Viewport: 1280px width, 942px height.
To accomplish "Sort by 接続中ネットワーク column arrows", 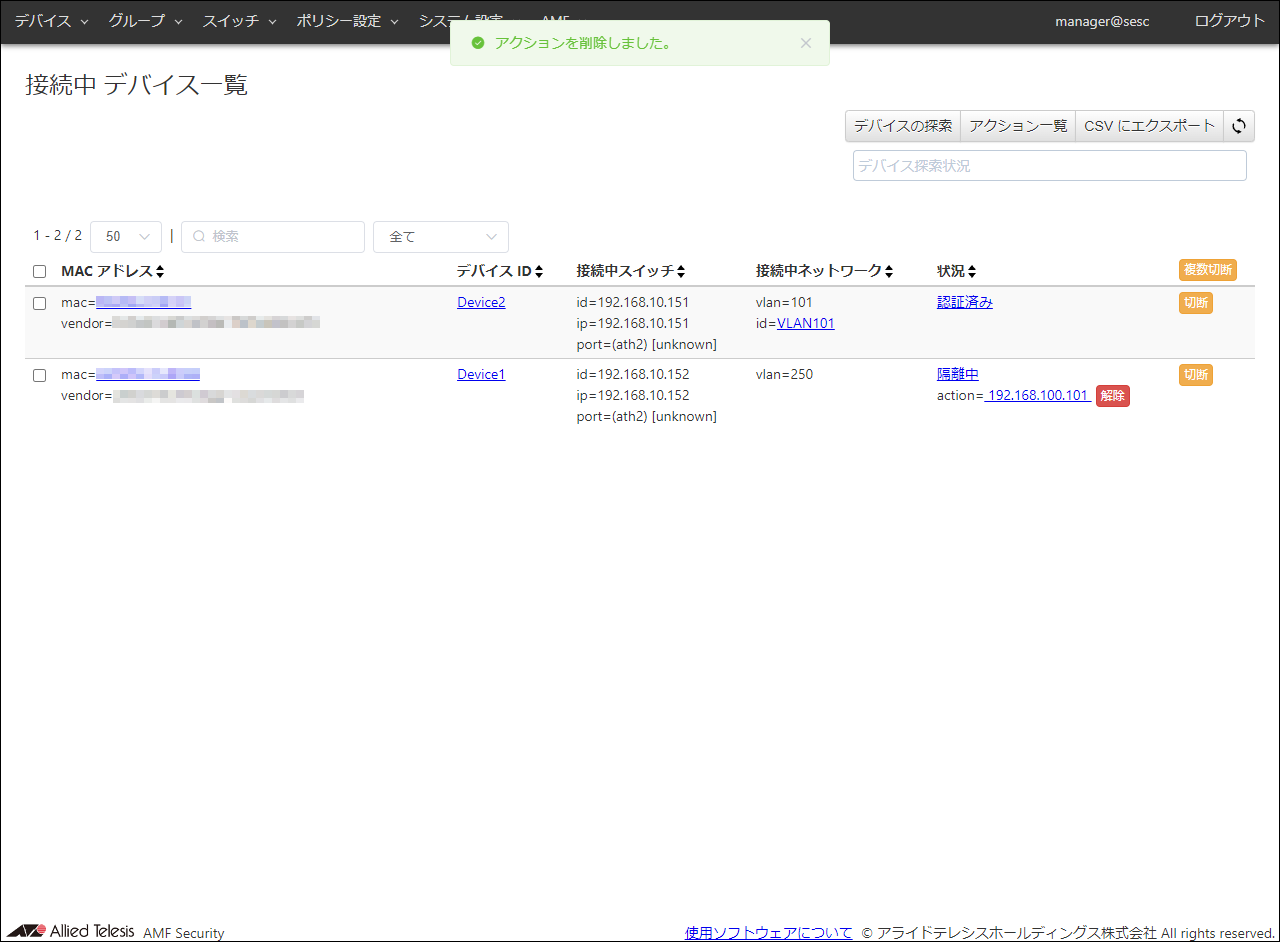I will [888, 272].
